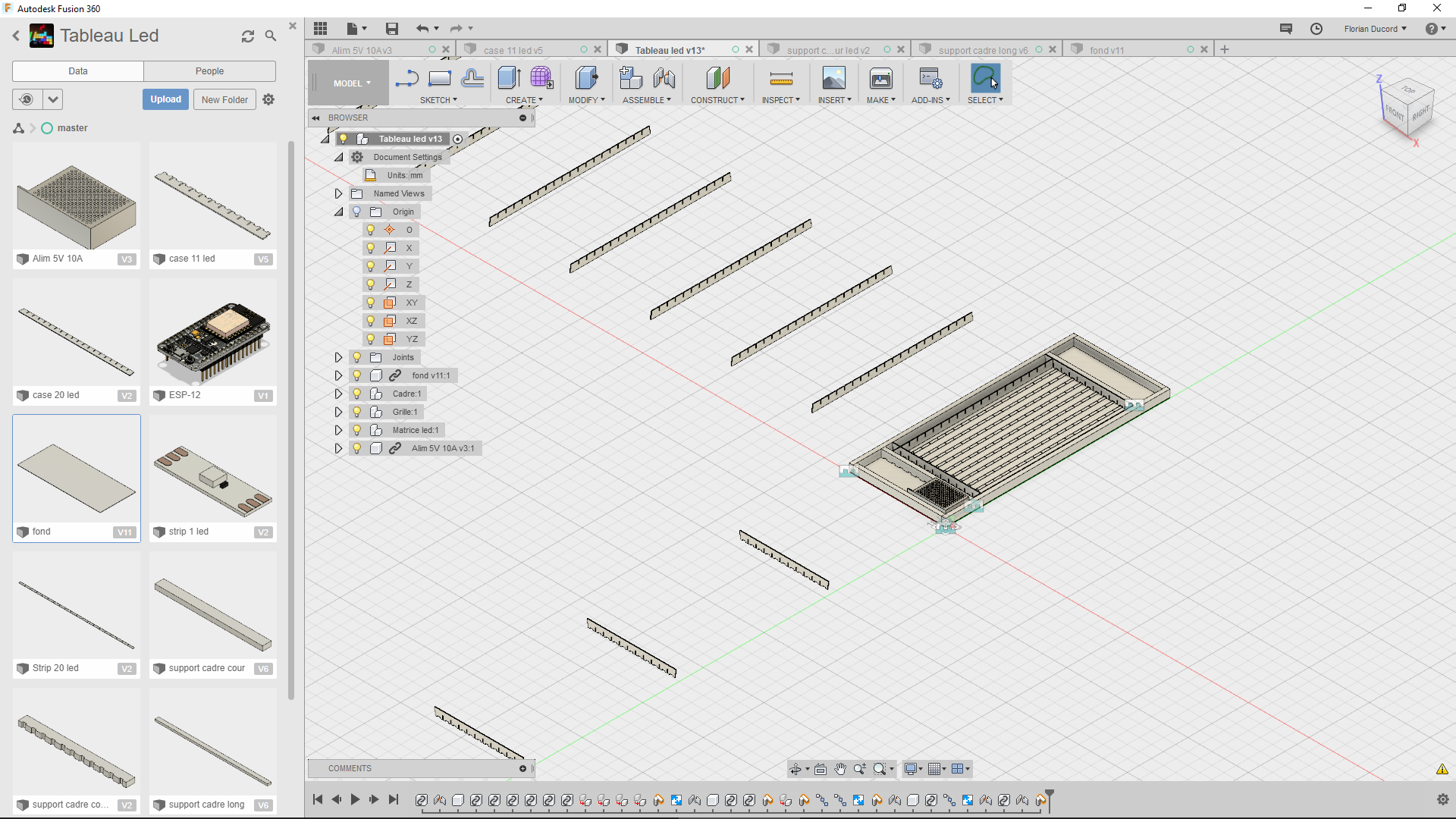Open the MODEL workspace dropdown
The height and width of the screenshot is (819, 1456).
(x=350, y=83)
